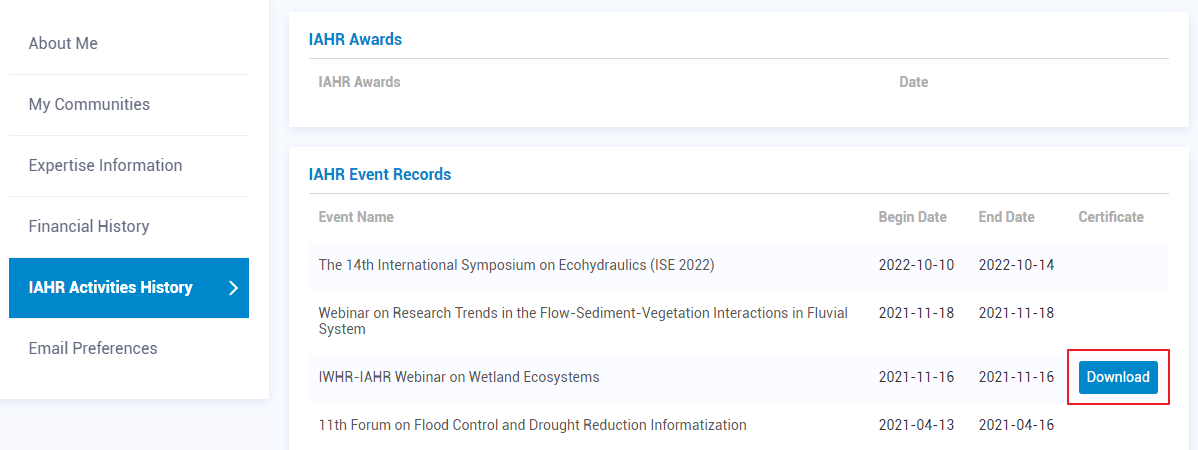The height and width of the screenshot is (450, 1198).
Task: Select IAHR Activities History tab
Action: [x=110, y=288]
